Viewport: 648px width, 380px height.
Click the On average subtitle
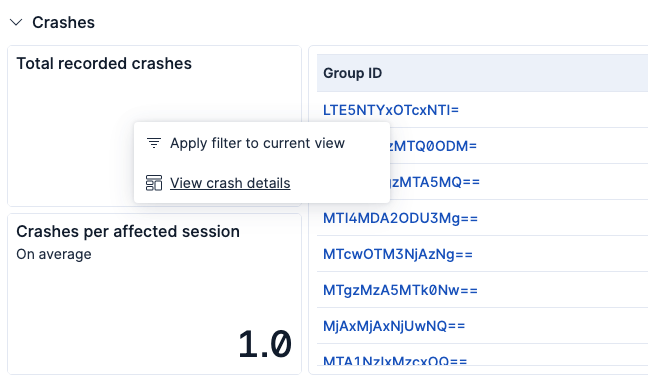point(54,254)
